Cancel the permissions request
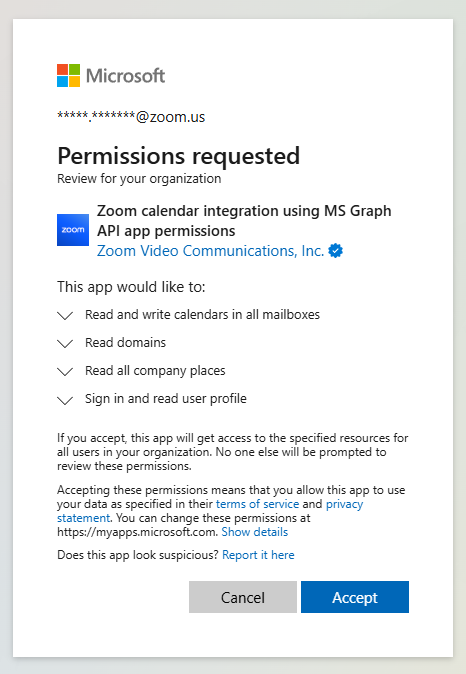Image resolution: width=466 pixels, height=674 pixels. pos(243,597)
